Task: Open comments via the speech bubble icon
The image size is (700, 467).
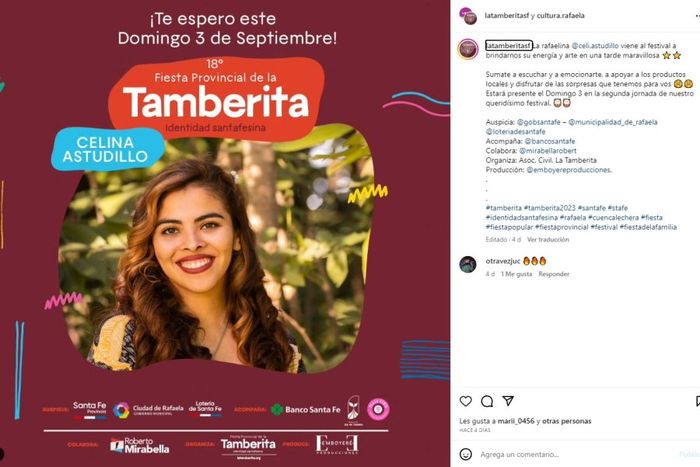Action: tap(487, 401)
